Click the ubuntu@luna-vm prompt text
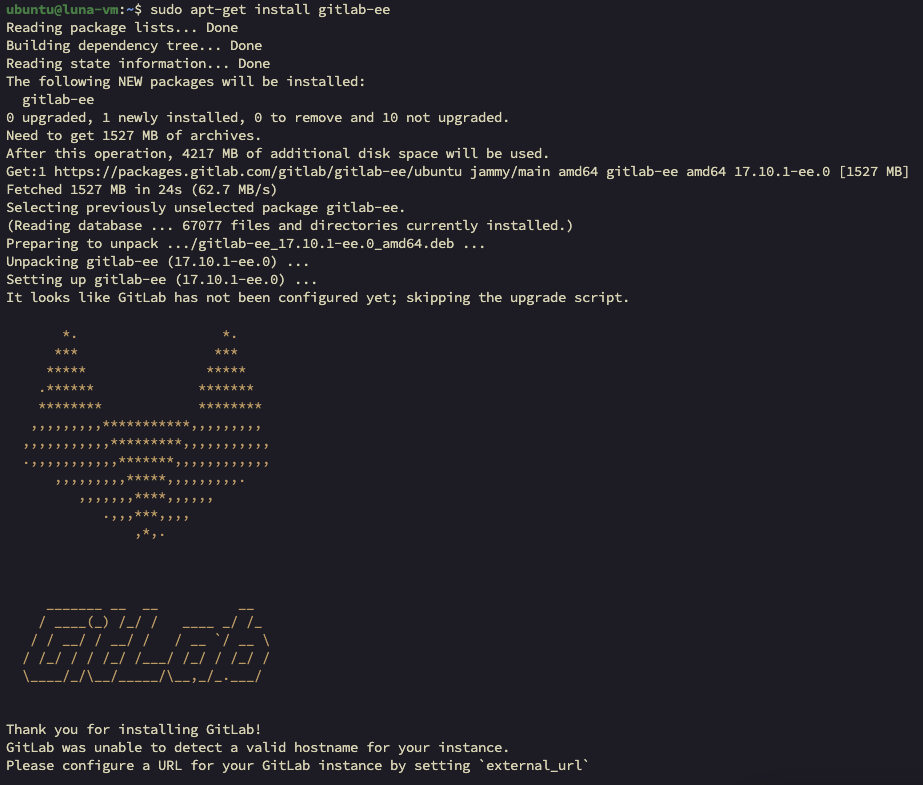 [x=62, y=9]
